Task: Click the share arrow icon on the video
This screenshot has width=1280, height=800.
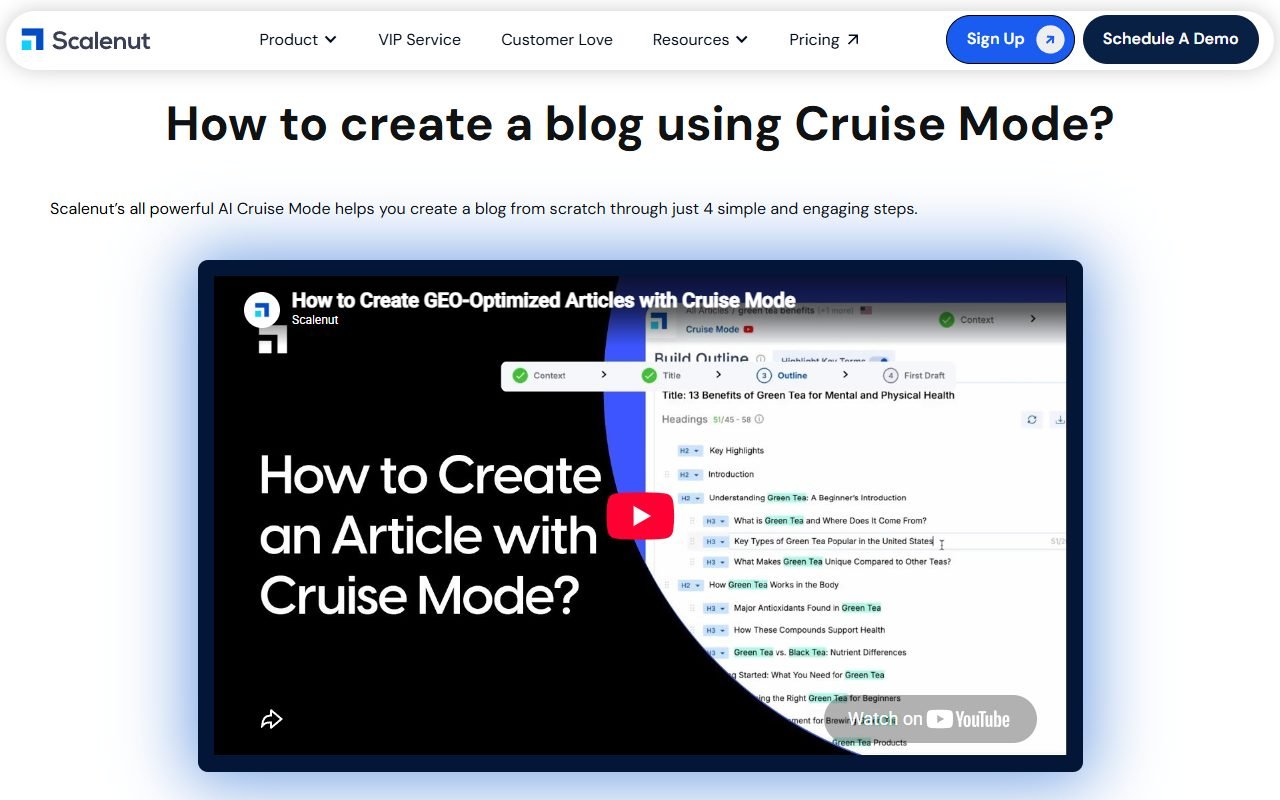Action: (271, 719)
